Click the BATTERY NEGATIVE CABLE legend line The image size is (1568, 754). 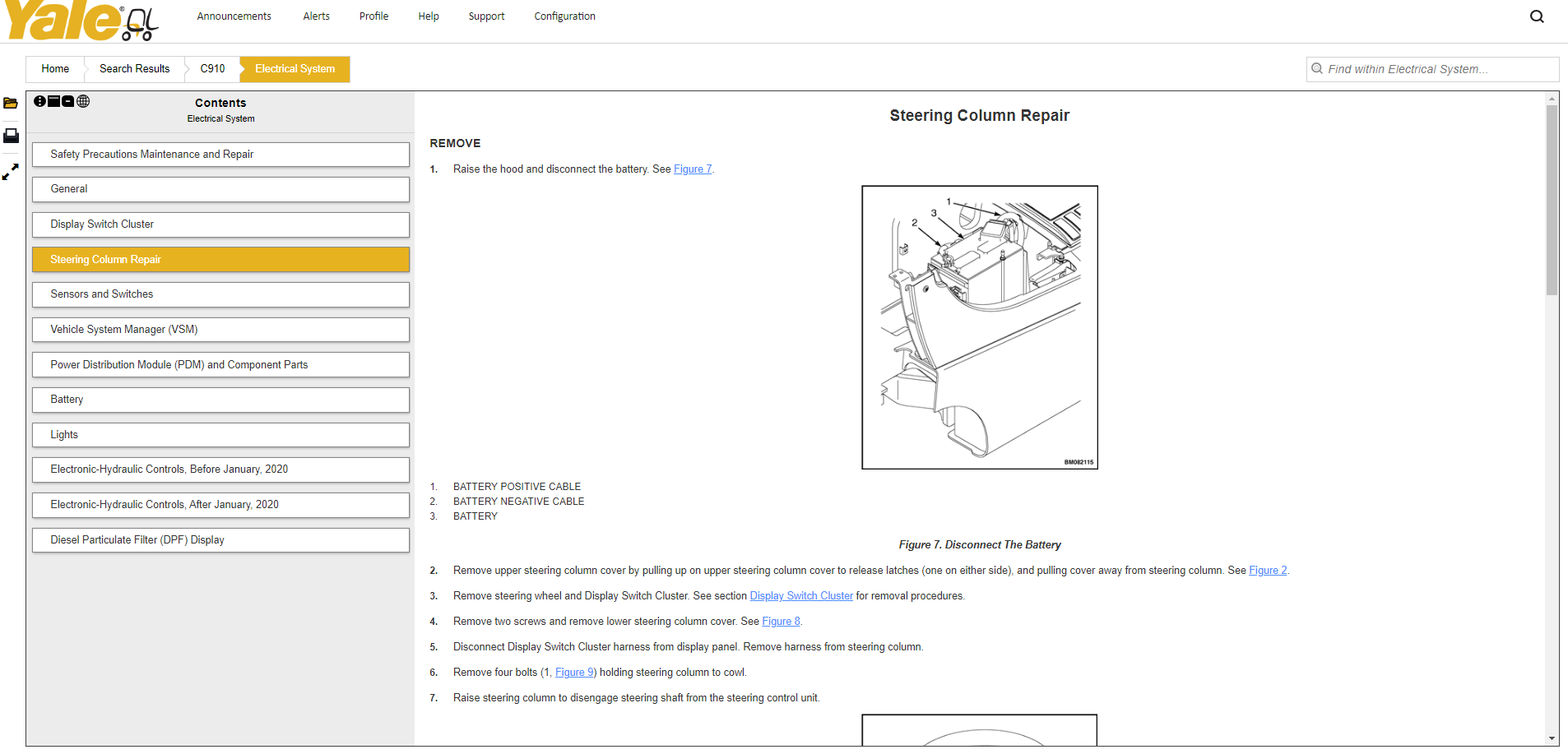[x=518, y=502]
